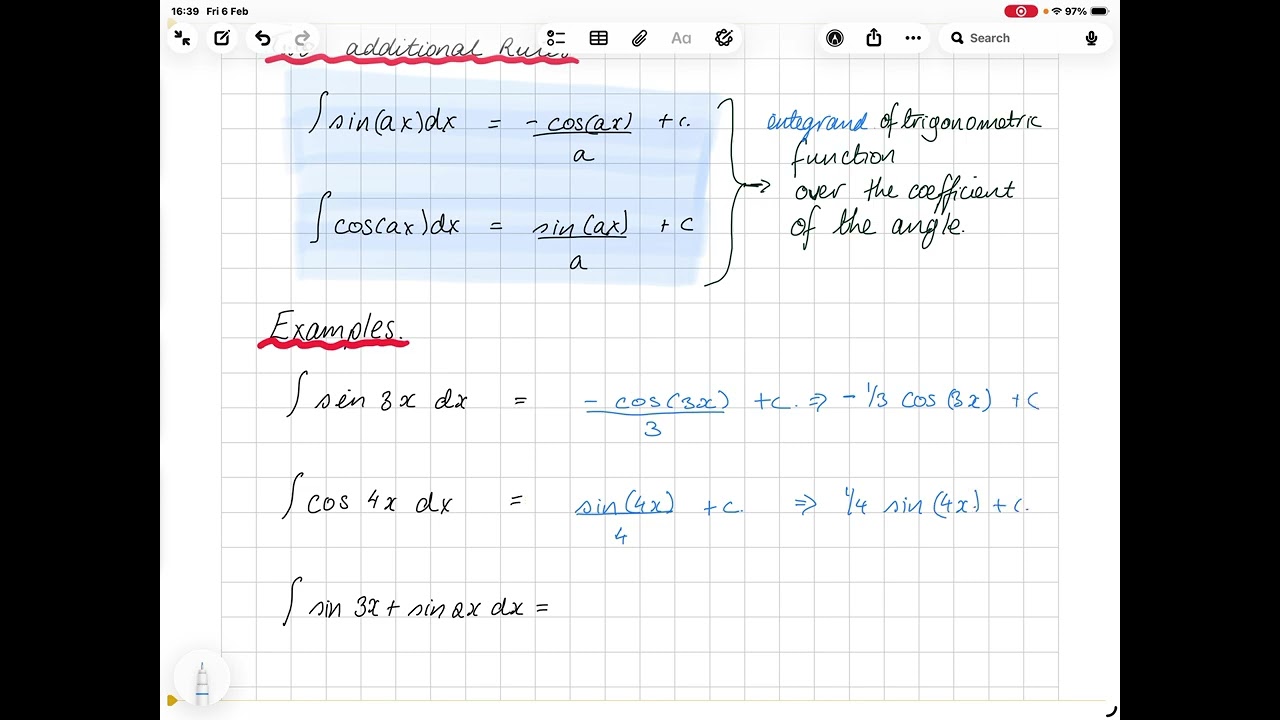Tap the additional Rules heading
The width and height of the screenshot is (1280, 720).
pos(456,48)
